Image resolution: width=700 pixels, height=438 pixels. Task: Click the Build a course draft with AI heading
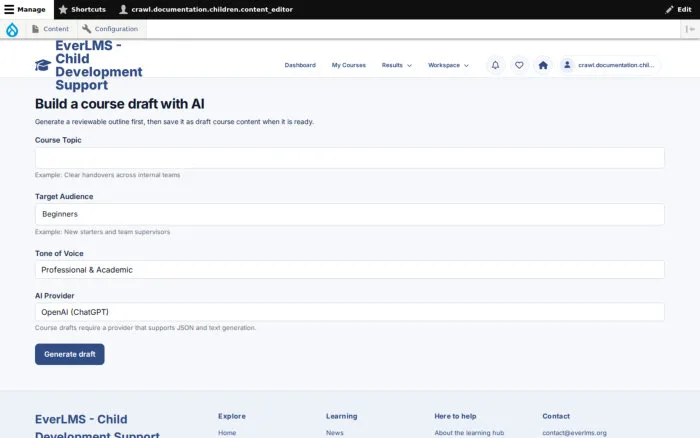pos(120,104)
